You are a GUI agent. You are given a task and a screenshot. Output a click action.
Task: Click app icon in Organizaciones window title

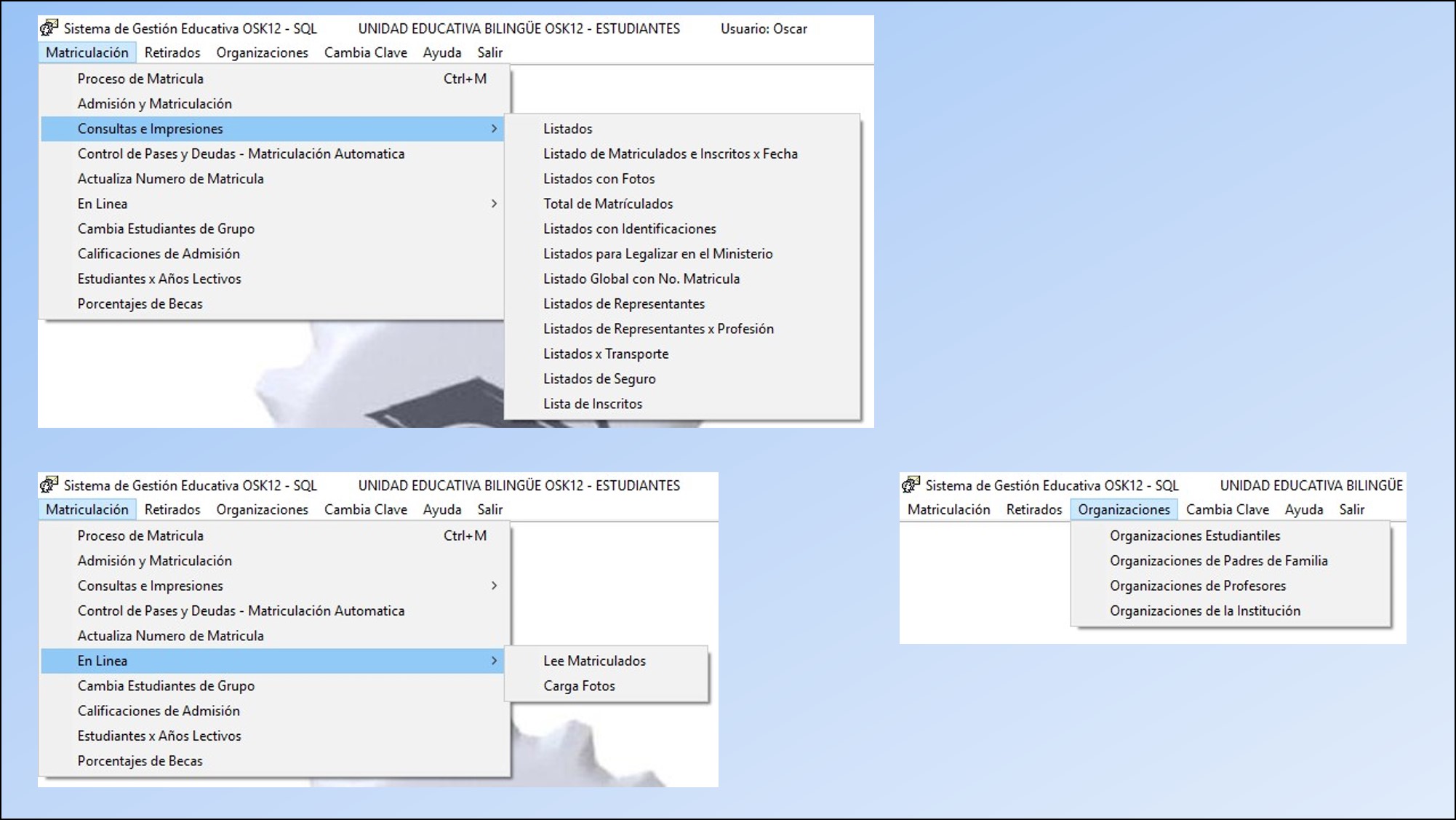(911, 485)
